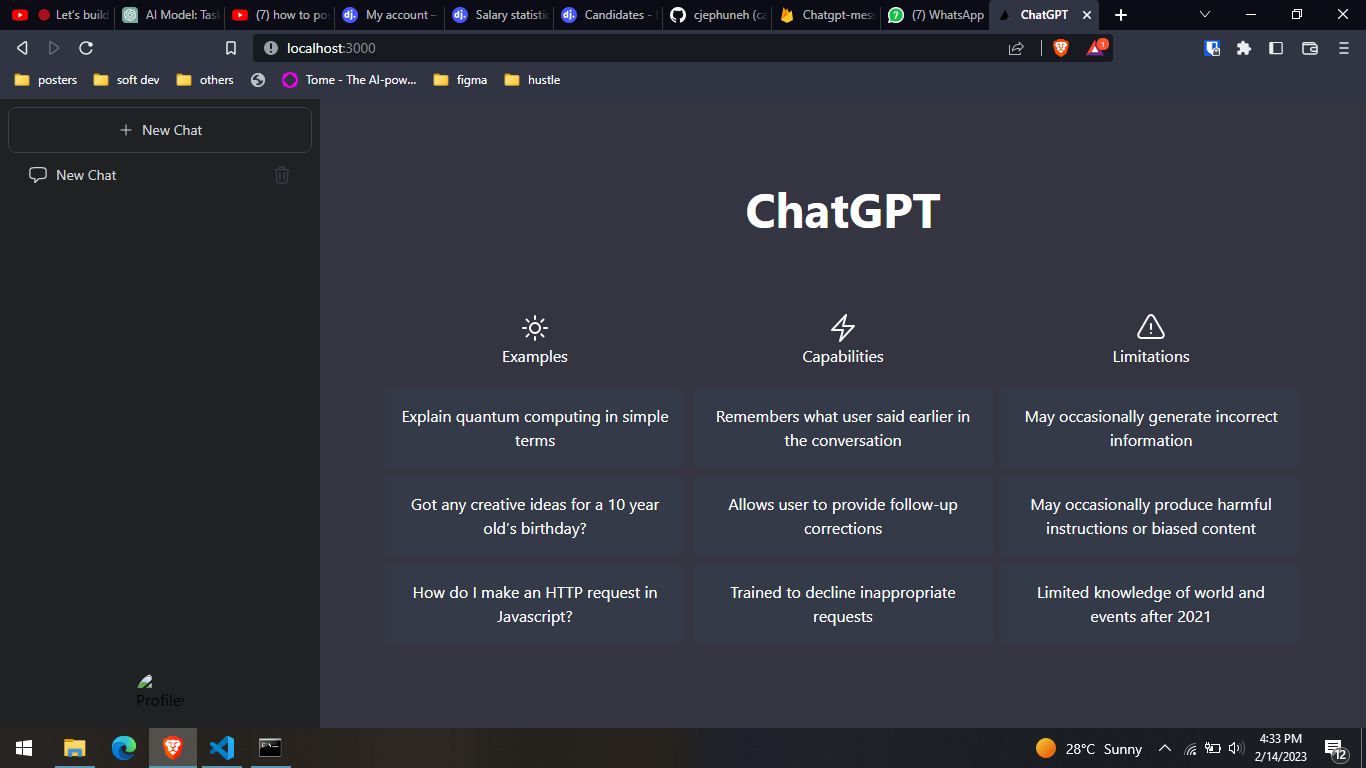
Task: Click the Capabilities lightning bolt icon
Action: click(x=842, y=327)
